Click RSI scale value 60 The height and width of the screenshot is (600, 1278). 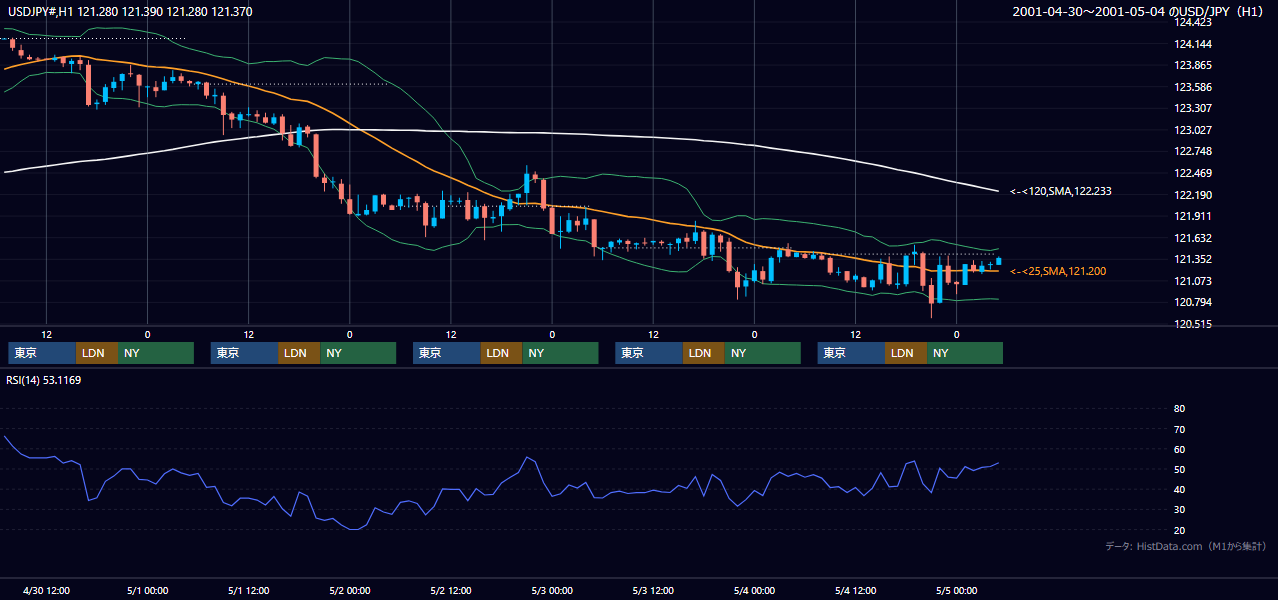tap(1179, 449)
